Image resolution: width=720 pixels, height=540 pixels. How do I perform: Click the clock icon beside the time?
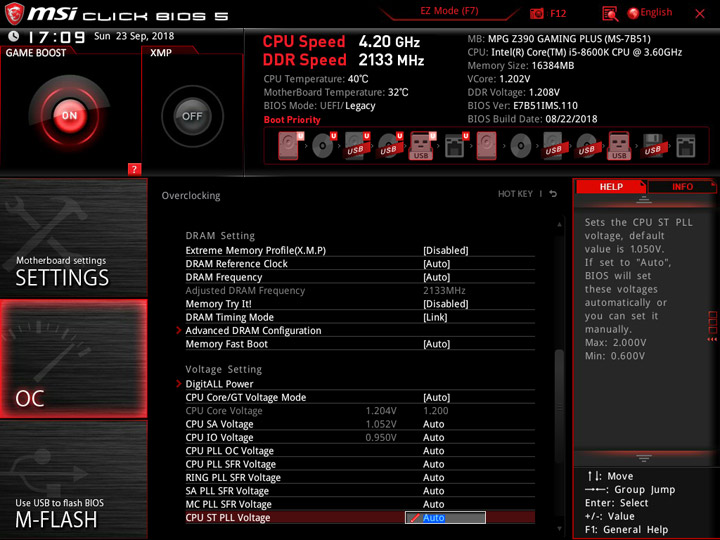coord(14,36)
